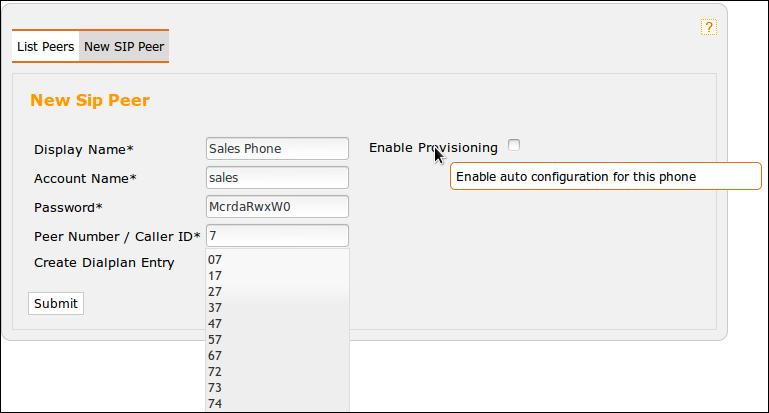The width and height of the screenshot is (769, 413).
Task: Open the New SIP Peer tab
Action: (x=124, y=46)
